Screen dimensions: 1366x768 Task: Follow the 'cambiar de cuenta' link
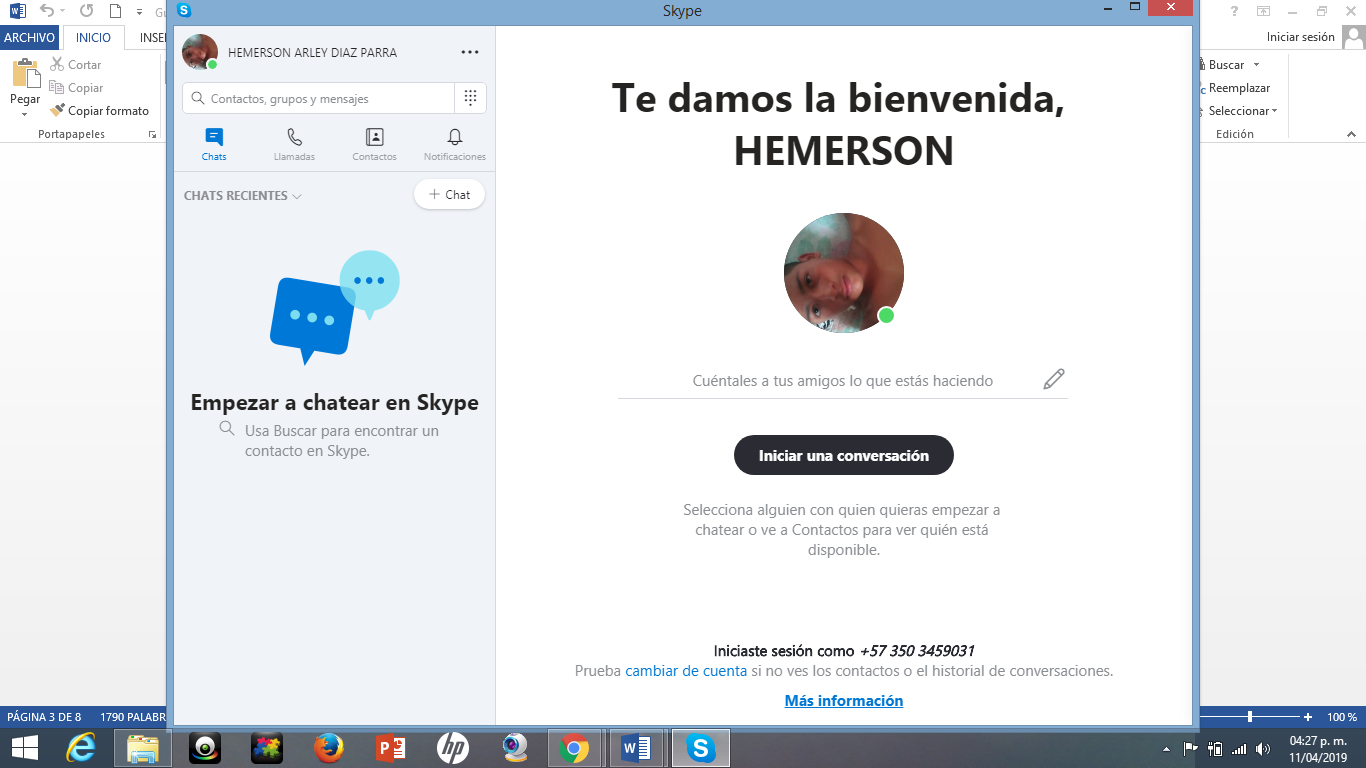click(x=686, y=671)
